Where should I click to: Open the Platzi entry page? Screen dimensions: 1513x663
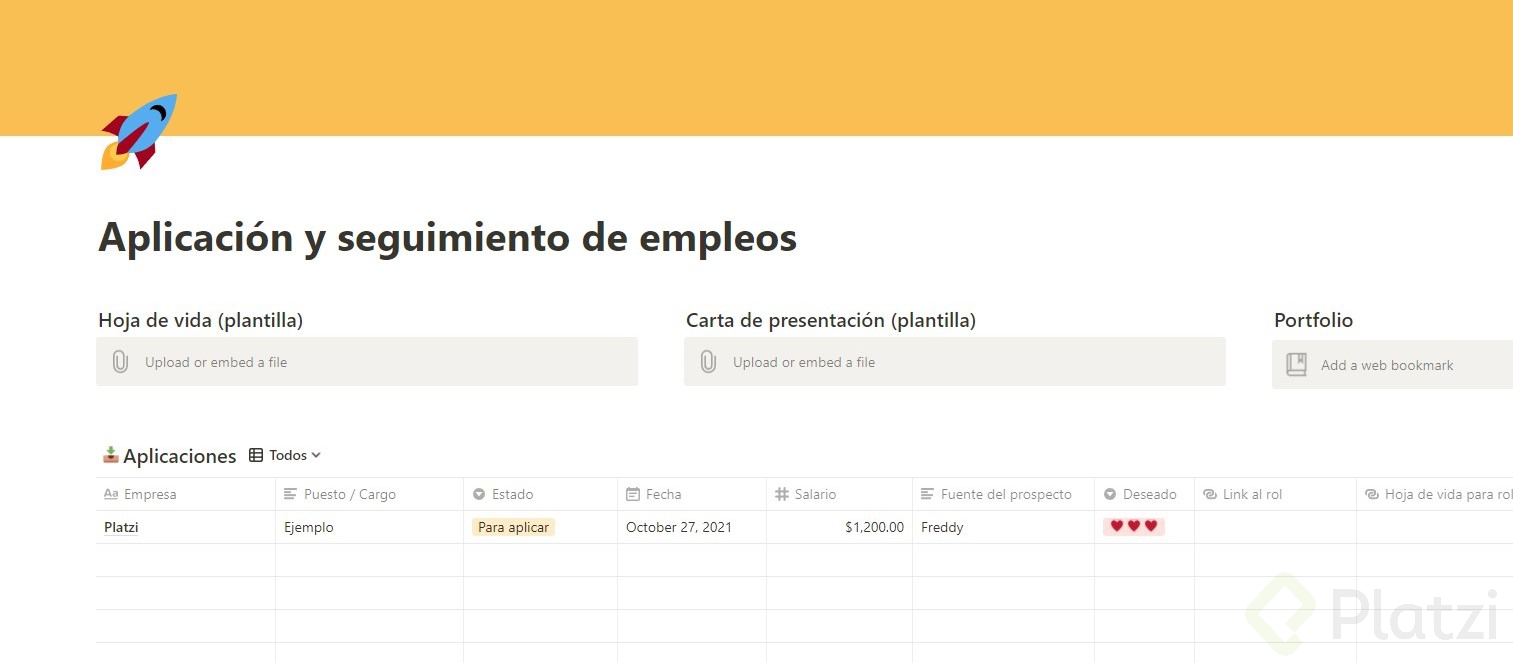pos(120,527)
